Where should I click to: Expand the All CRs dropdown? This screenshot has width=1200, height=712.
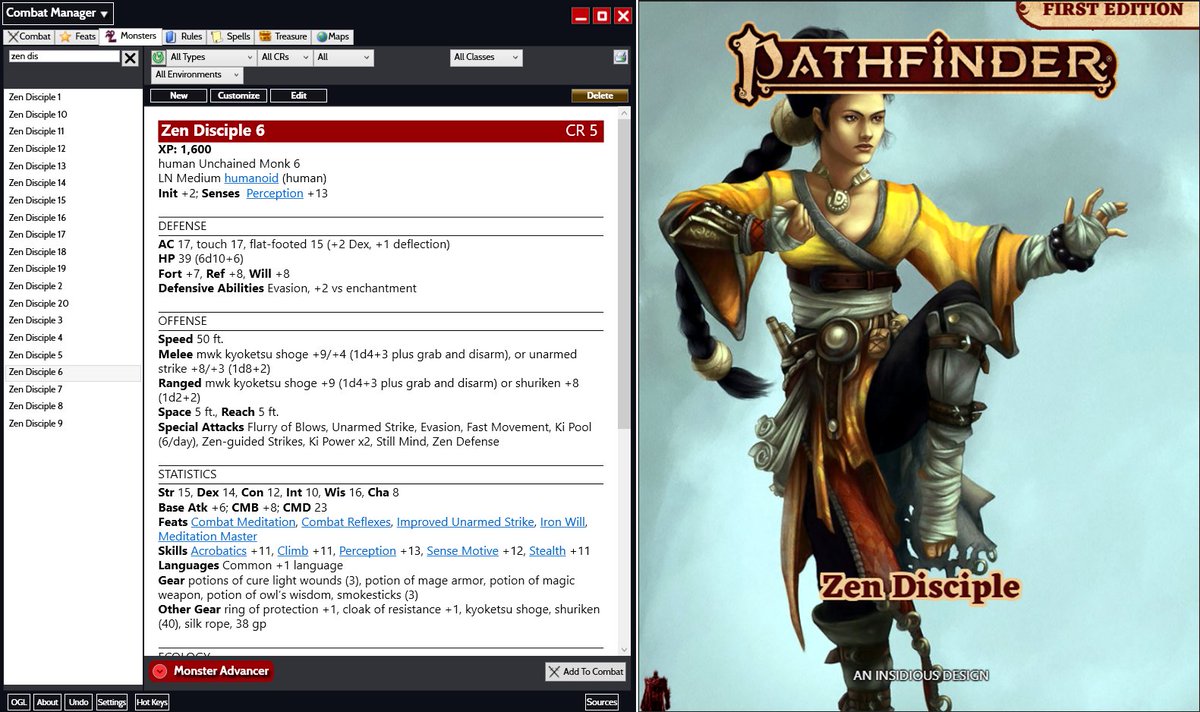[284, 58]
